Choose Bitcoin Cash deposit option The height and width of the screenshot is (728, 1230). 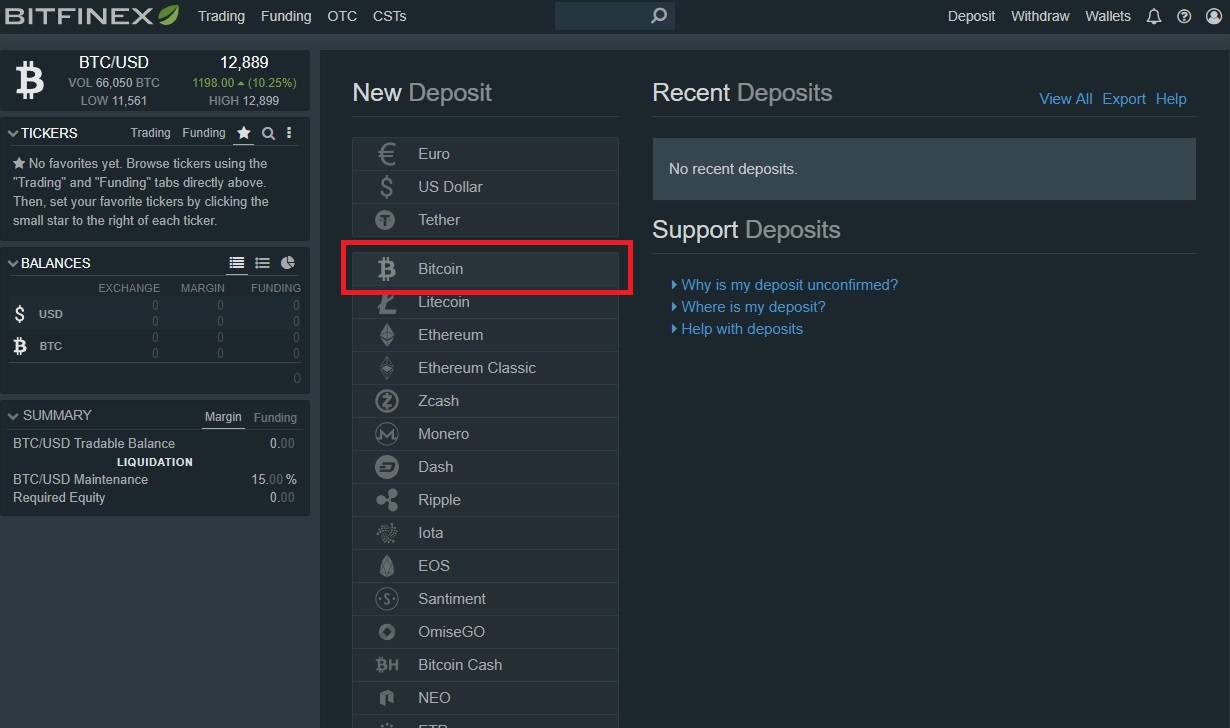tap(486, 665)
